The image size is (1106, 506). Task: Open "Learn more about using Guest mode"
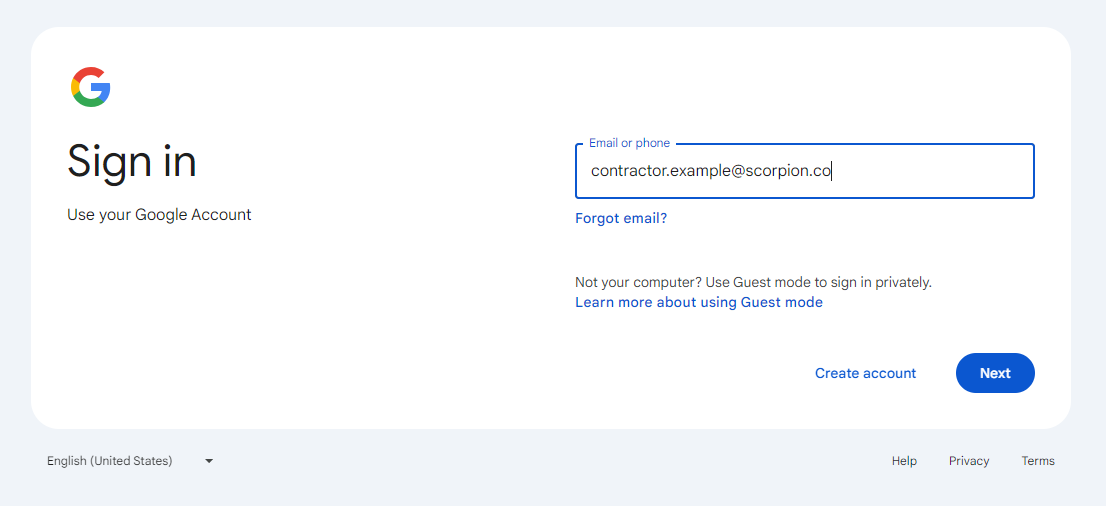tap(699, 302)
